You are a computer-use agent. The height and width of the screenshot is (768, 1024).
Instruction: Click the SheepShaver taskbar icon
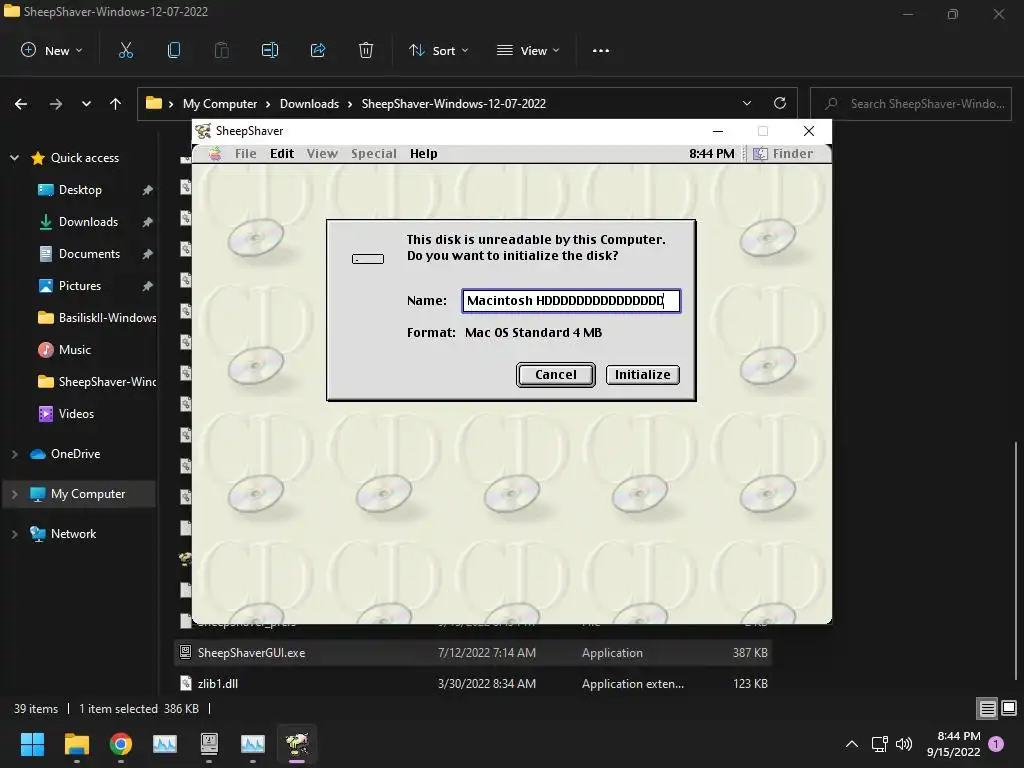coord(297,744)
